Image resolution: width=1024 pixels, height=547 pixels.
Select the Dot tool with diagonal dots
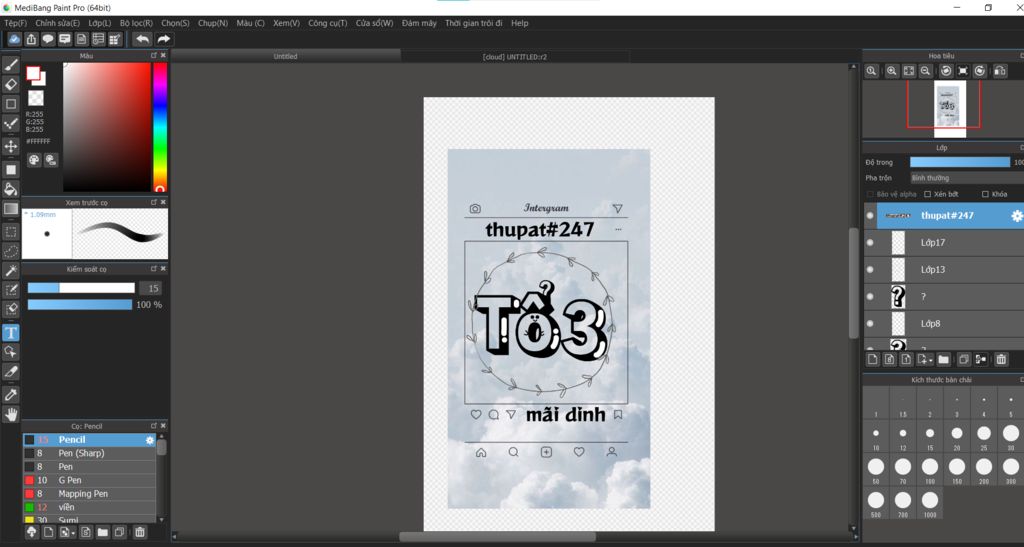[10, 123]
